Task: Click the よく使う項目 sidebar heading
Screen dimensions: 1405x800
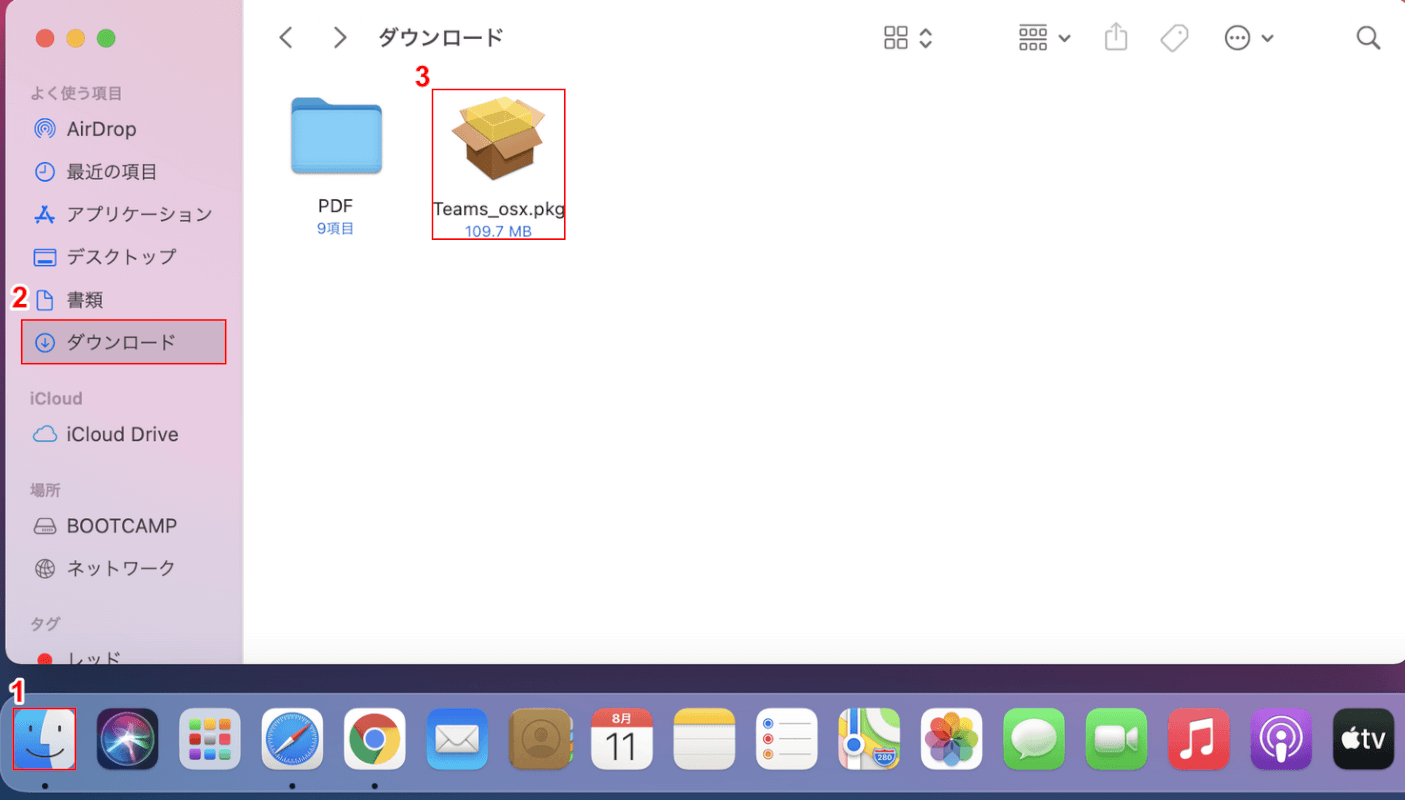Action: (x=76, y=93)
